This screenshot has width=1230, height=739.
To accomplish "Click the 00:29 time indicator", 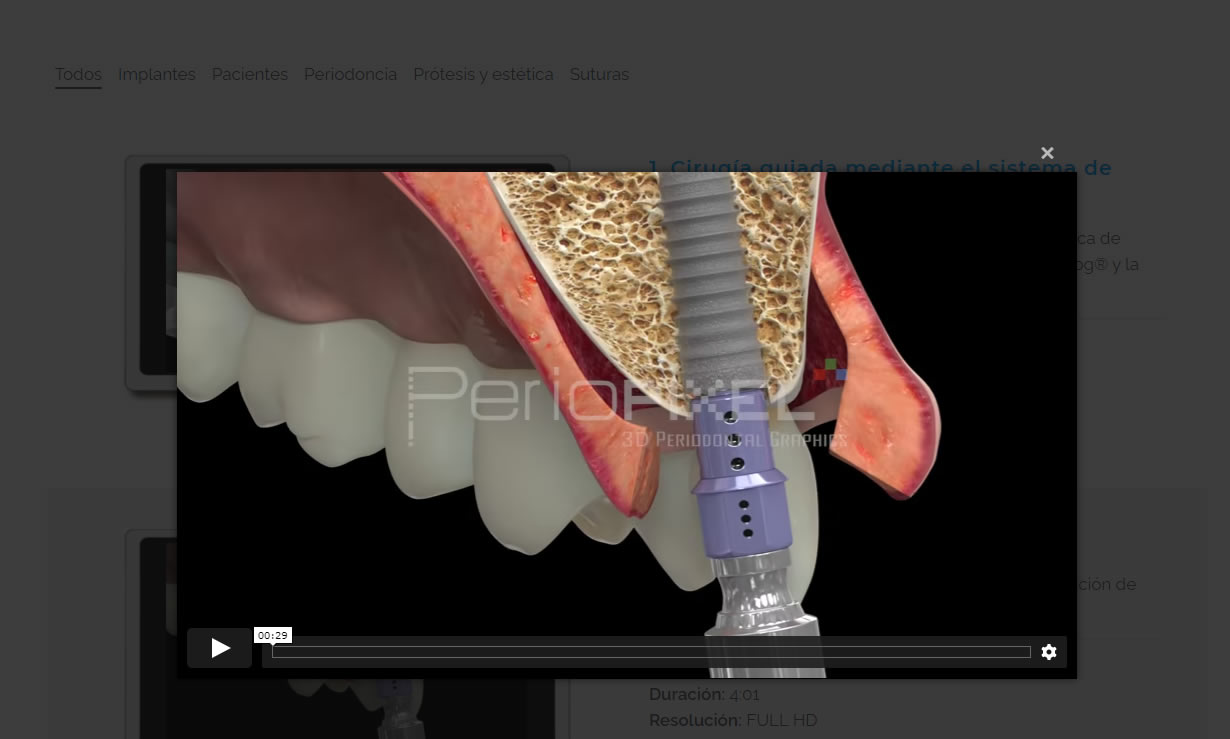I will tap(273, 635).
